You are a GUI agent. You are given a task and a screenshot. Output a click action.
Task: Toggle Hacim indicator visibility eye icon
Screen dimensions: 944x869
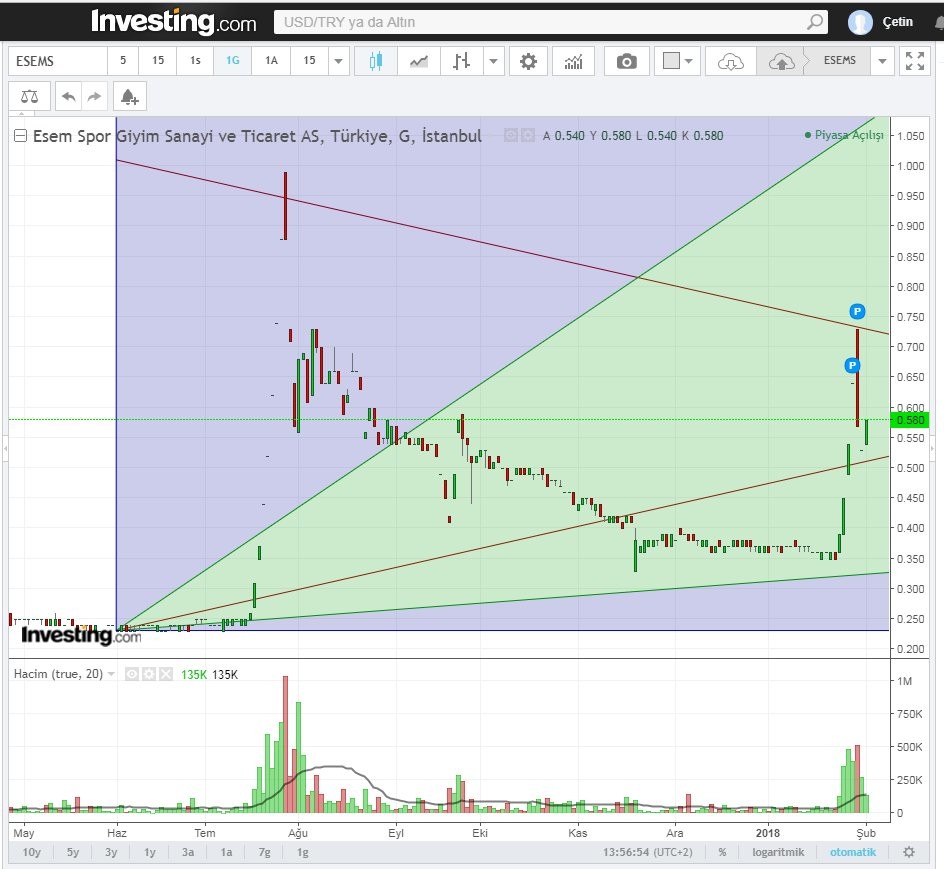(132, 674)
